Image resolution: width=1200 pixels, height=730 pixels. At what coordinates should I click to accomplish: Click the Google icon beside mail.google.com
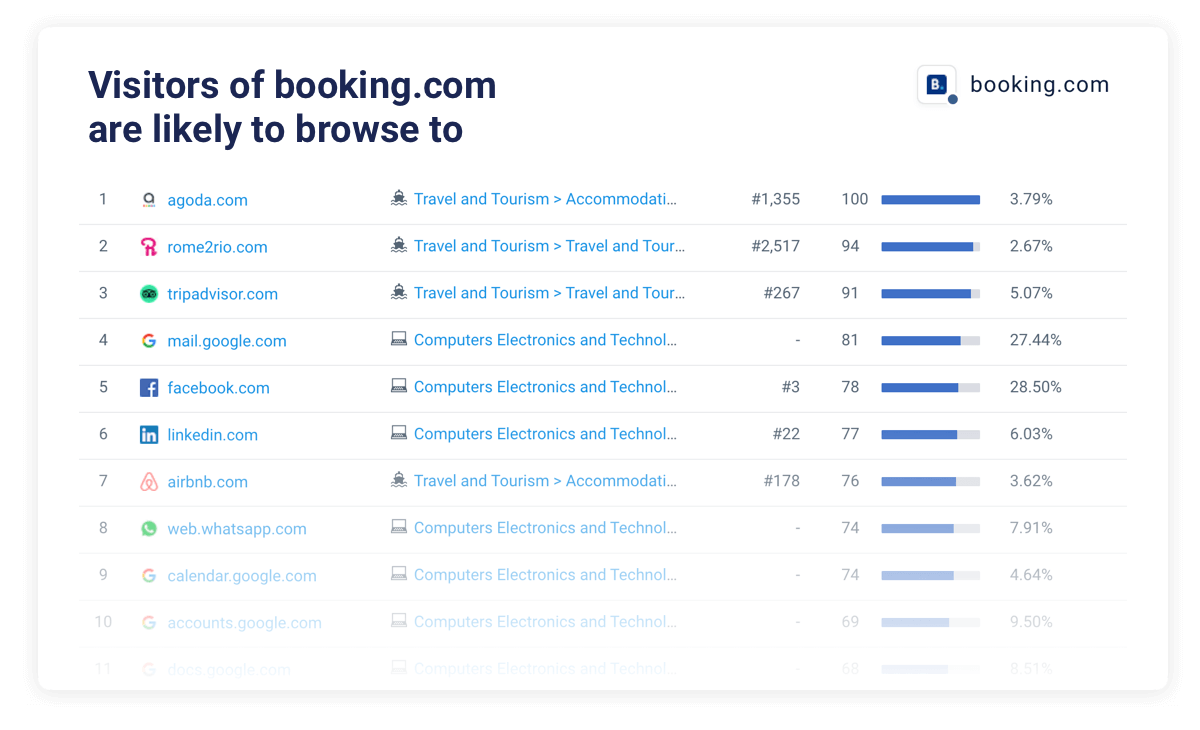tap(149, 341)
